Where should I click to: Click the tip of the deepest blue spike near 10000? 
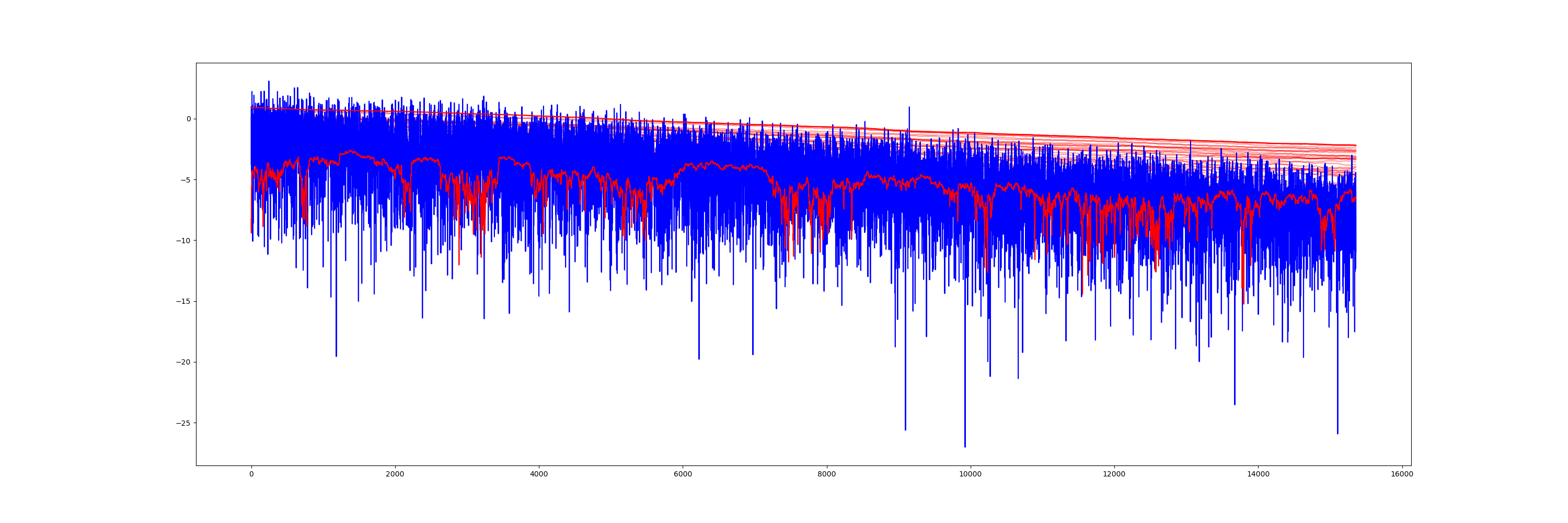point(965,446)
